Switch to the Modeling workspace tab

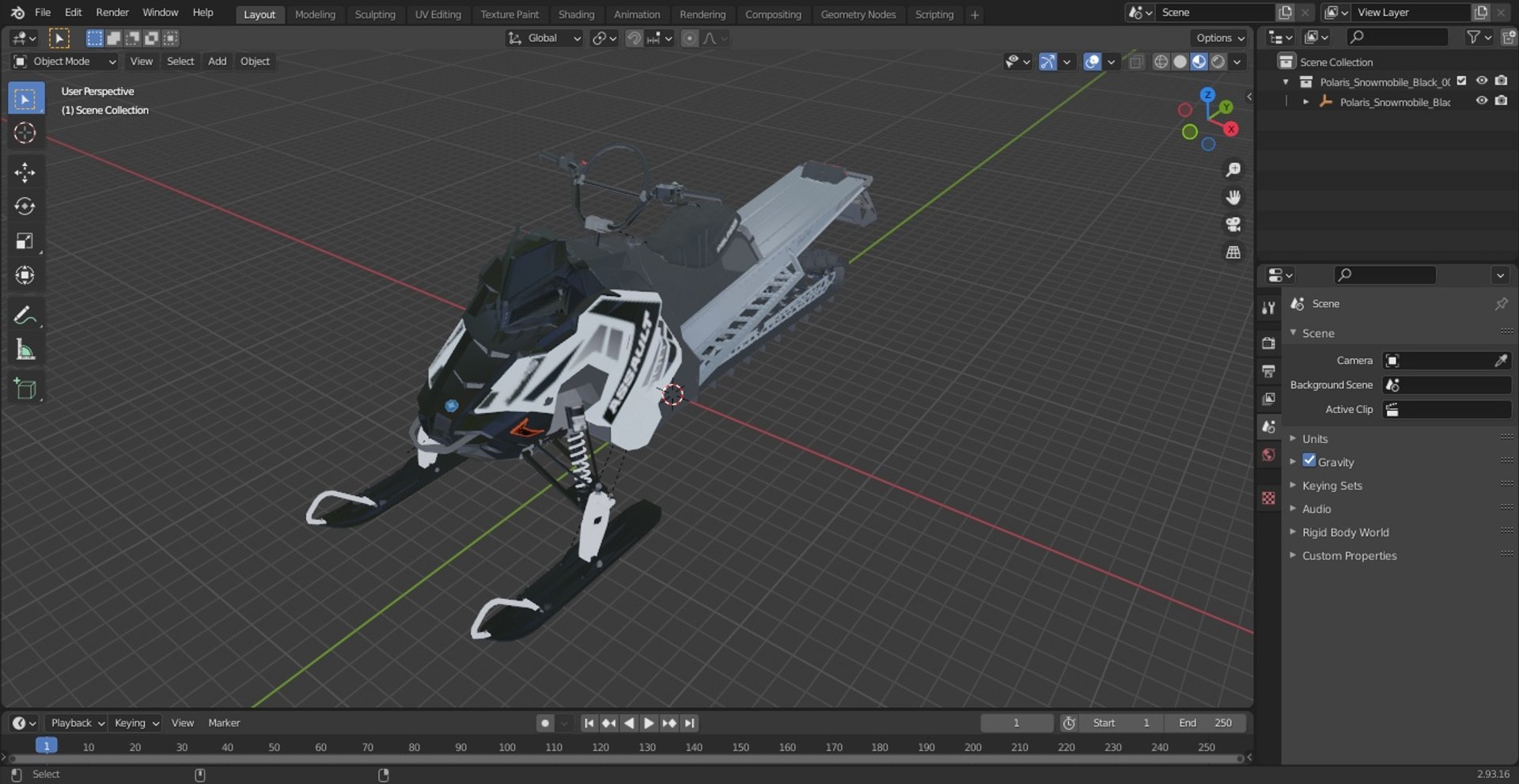click(x=315, y=14)
